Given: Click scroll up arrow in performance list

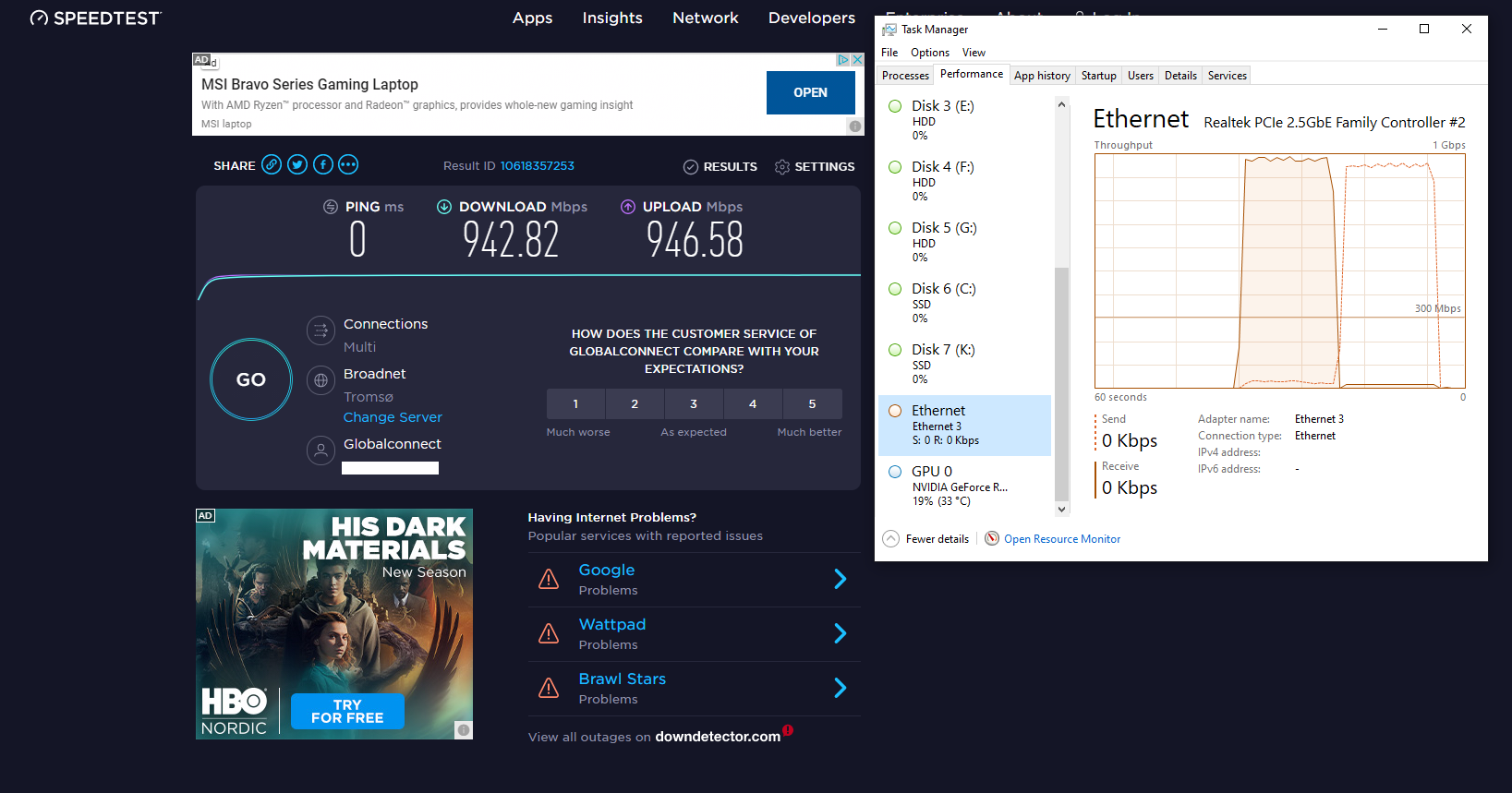Looking at the screenshot, I should point(1061,104).
